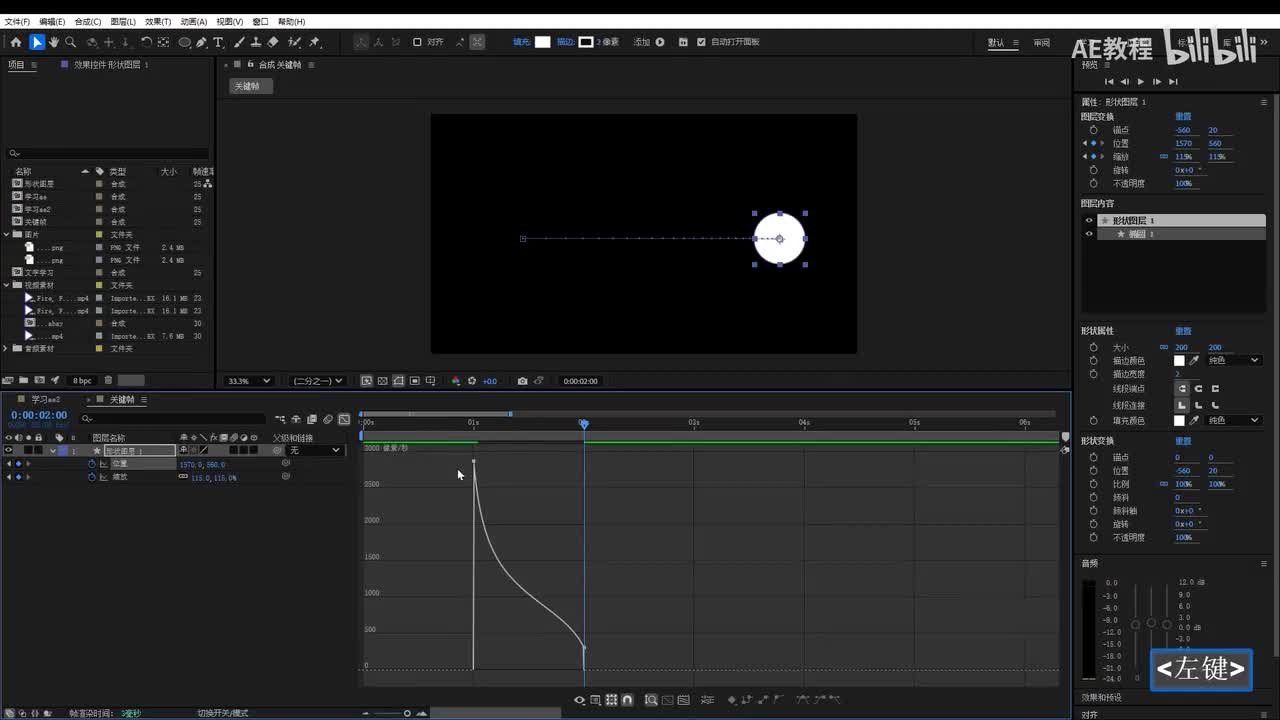Viewport: 1280px width, 720px height.
Task: Click 重置 beside 形状属性
Action: click(x=1183, y=331)
